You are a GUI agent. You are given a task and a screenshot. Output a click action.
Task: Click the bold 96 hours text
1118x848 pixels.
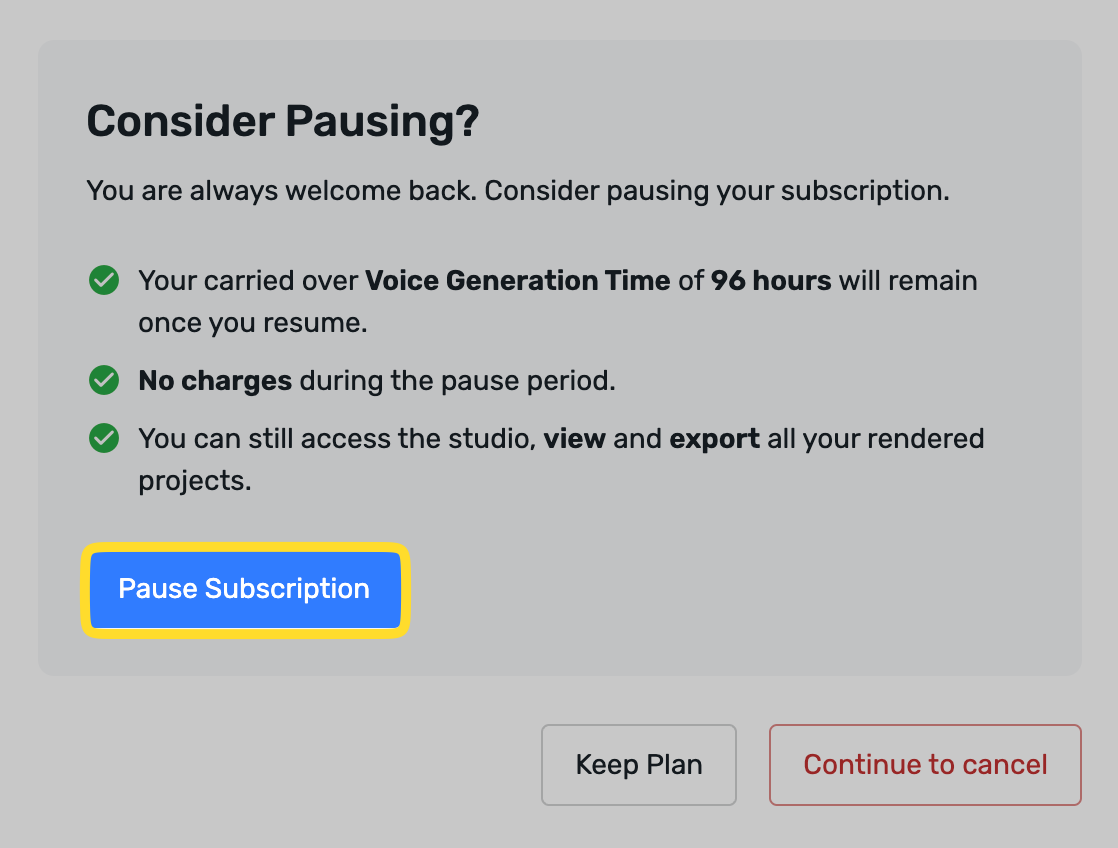pyautogui.click(x=774, y=280)
